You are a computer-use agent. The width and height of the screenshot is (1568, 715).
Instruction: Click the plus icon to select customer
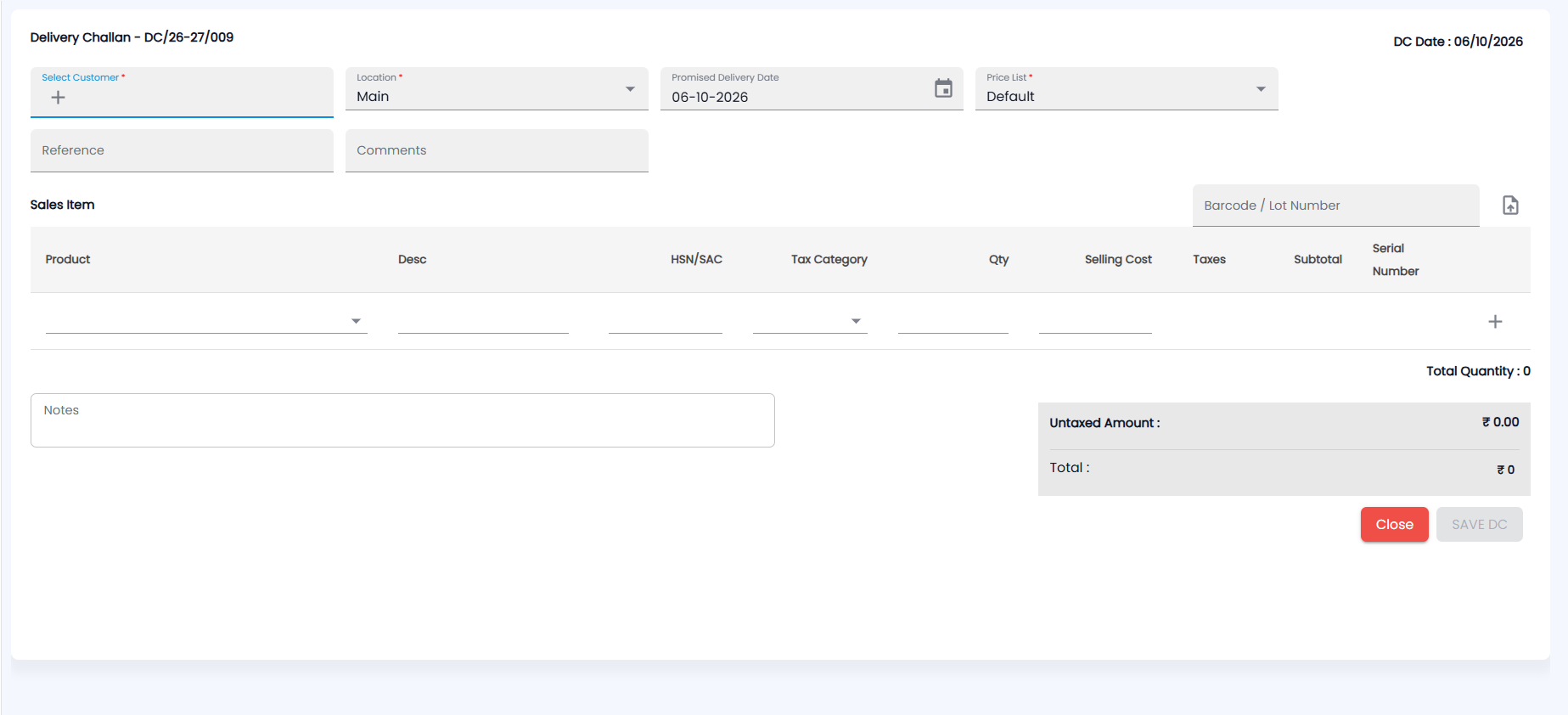[x=58, y=98]
